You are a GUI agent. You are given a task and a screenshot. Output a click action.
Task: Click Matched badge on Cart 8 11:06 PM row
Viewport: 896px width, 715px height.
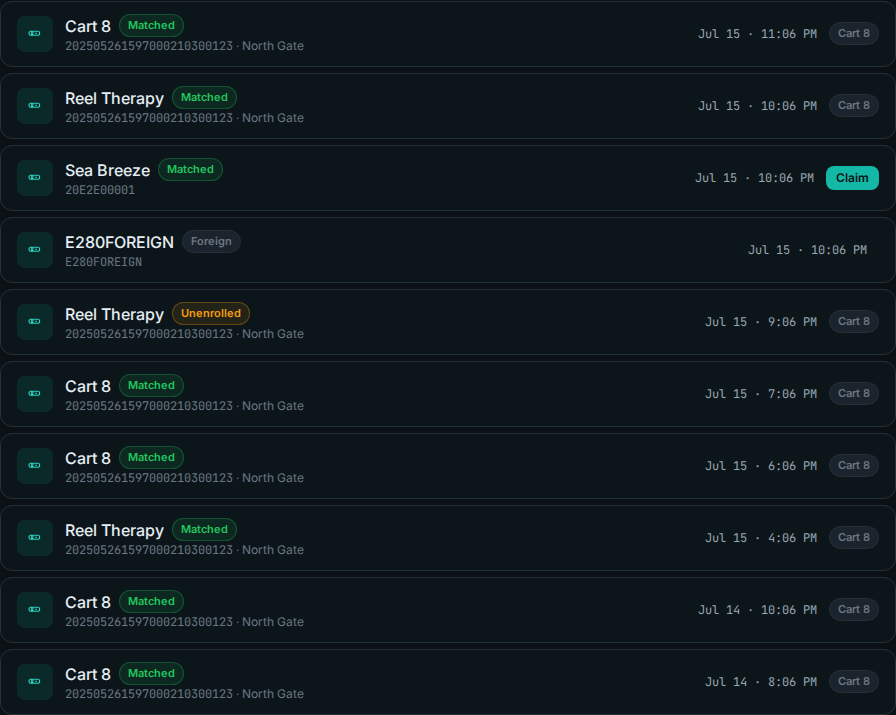(151, 26)
